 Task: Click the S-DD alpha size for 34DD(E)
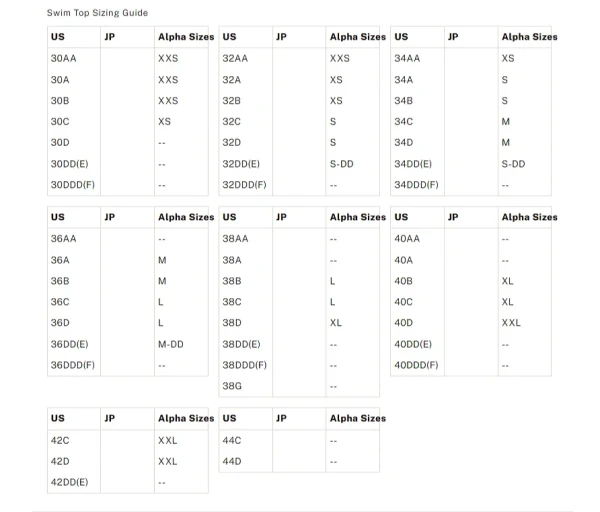(513, 164)
